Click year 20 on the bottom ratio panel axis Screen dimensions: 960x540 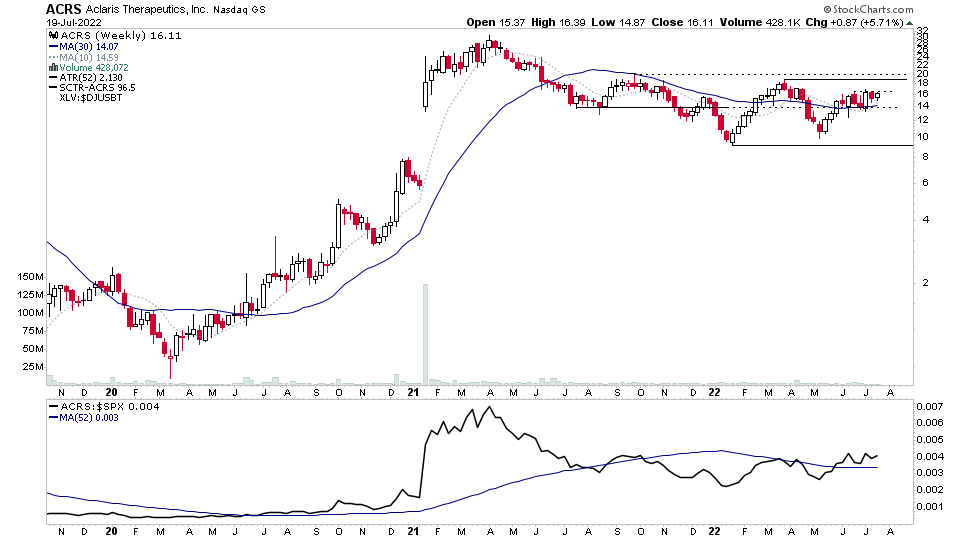(111, 531)
